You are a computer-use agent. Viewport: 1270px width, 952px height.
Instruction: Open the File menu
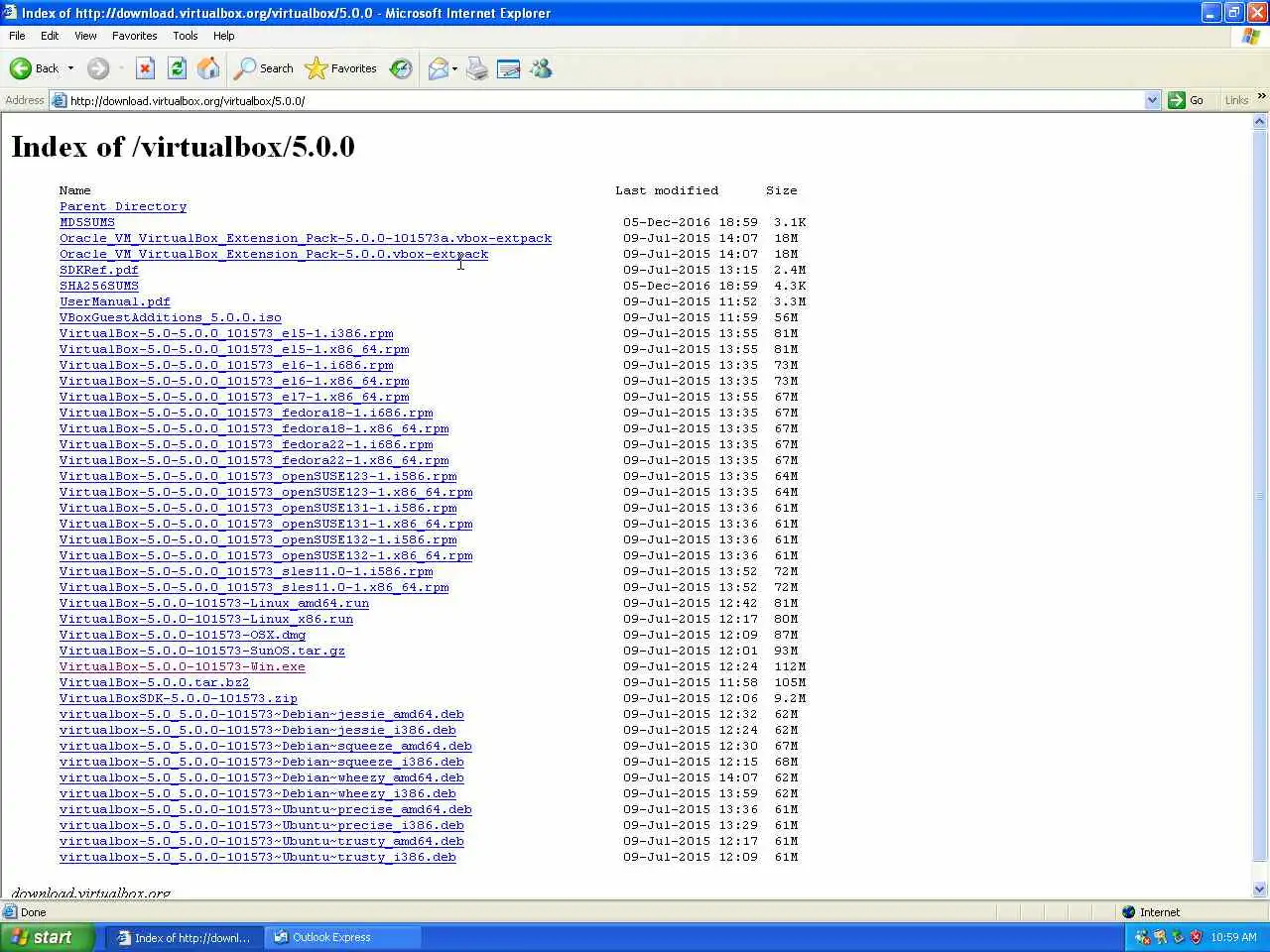pyautogui.click(x=17, y=36)
